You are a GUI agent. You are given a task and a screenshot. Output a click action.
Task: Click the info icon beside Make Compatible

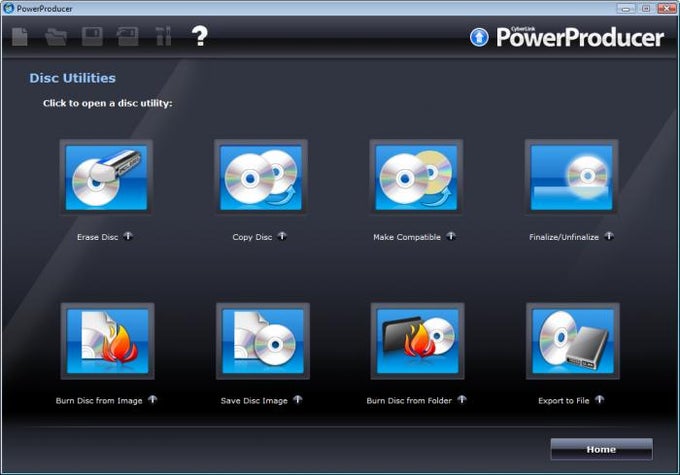(451, 236)
